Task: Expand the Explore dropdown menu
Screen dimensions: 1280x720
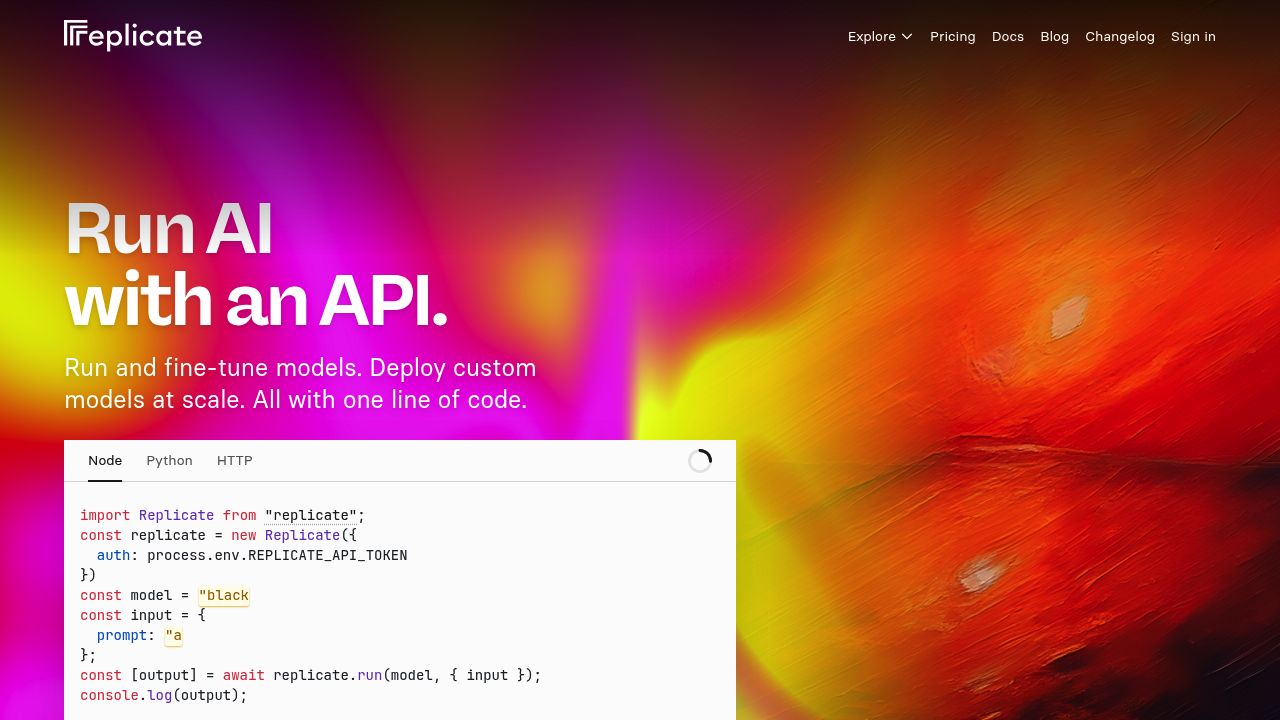Action: point(880,37)
